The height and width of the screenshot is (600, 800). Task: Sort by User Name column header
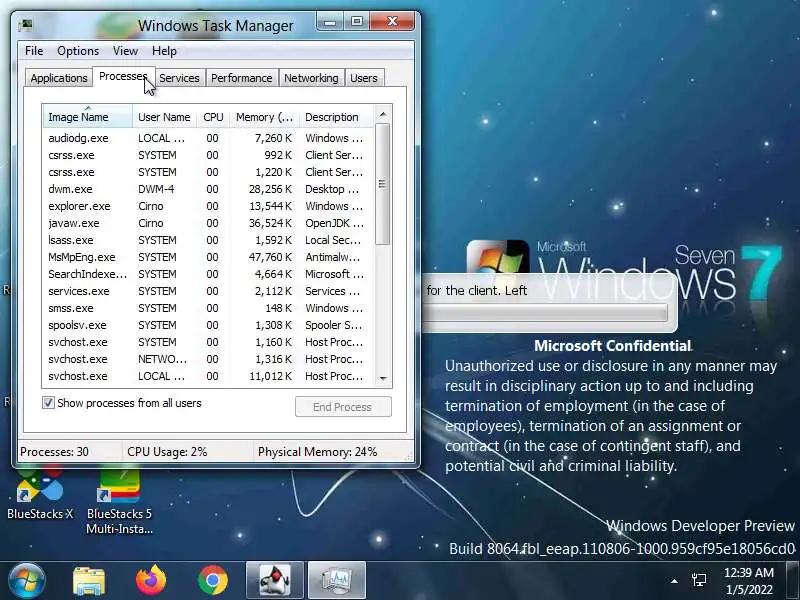[x=164, y=117]
